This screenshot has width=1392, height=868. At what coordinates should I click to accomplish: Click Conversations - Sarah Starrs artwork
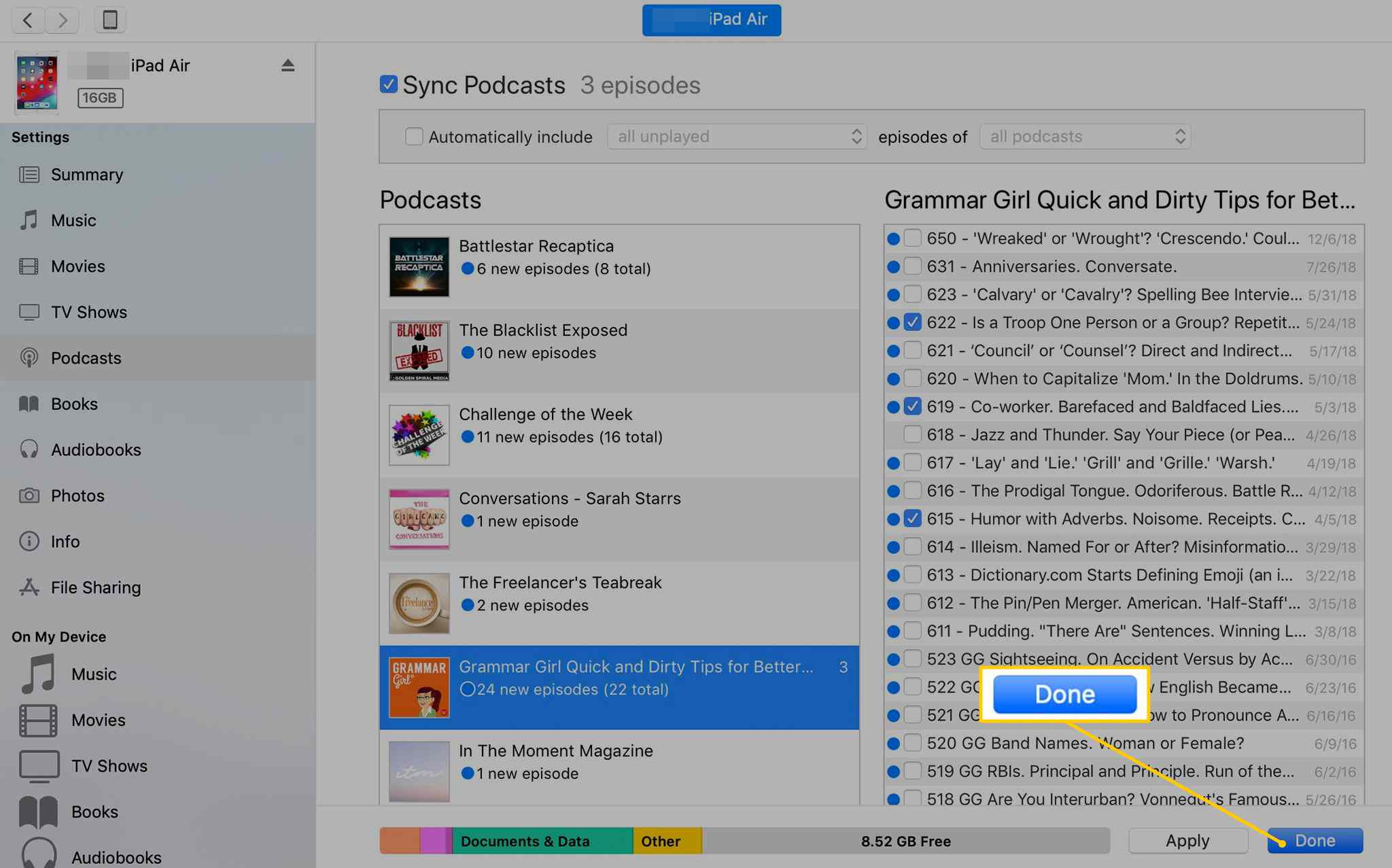click(419, 519)
